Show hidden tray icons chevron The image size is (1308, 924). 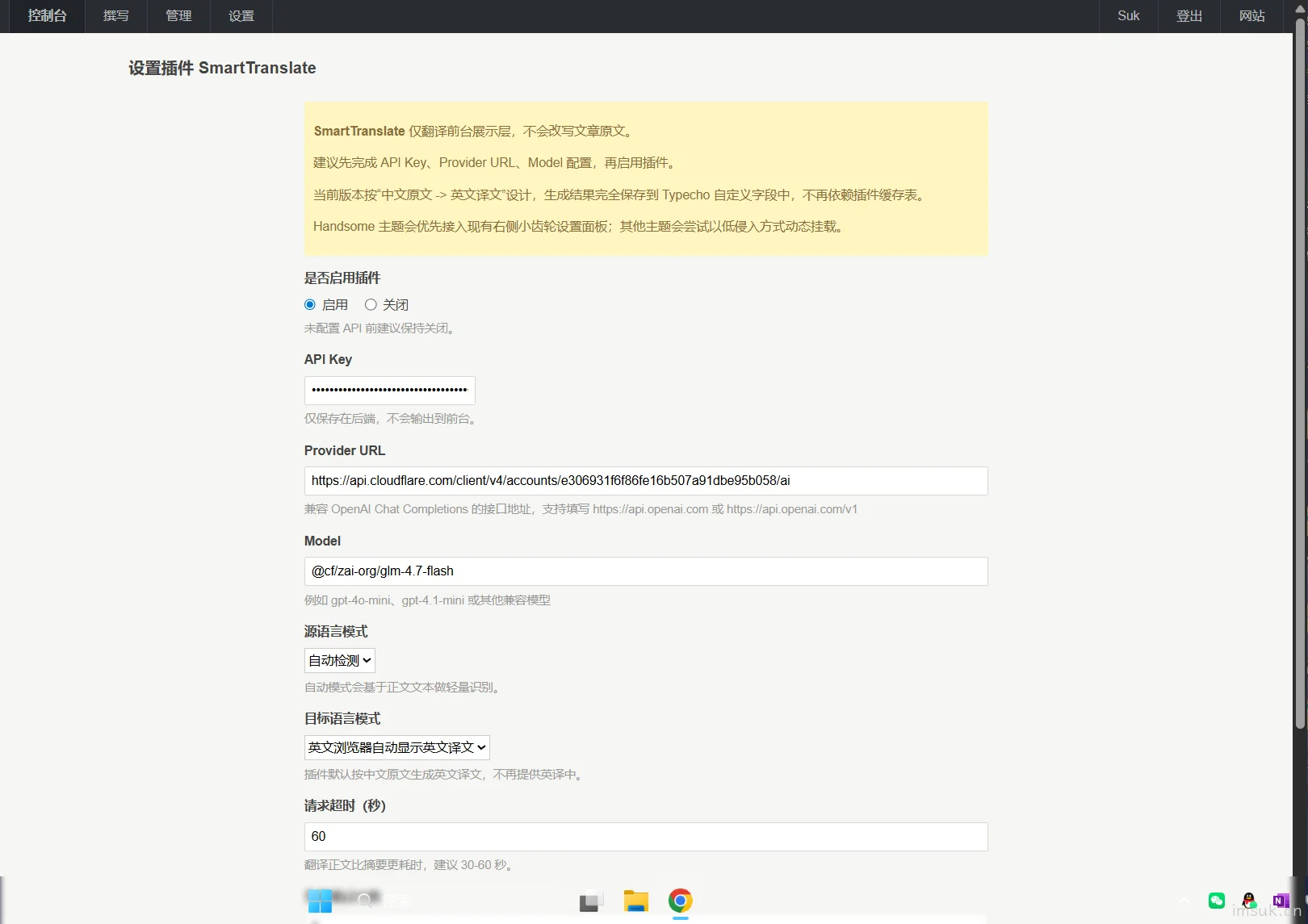(x=1184, y=901)
